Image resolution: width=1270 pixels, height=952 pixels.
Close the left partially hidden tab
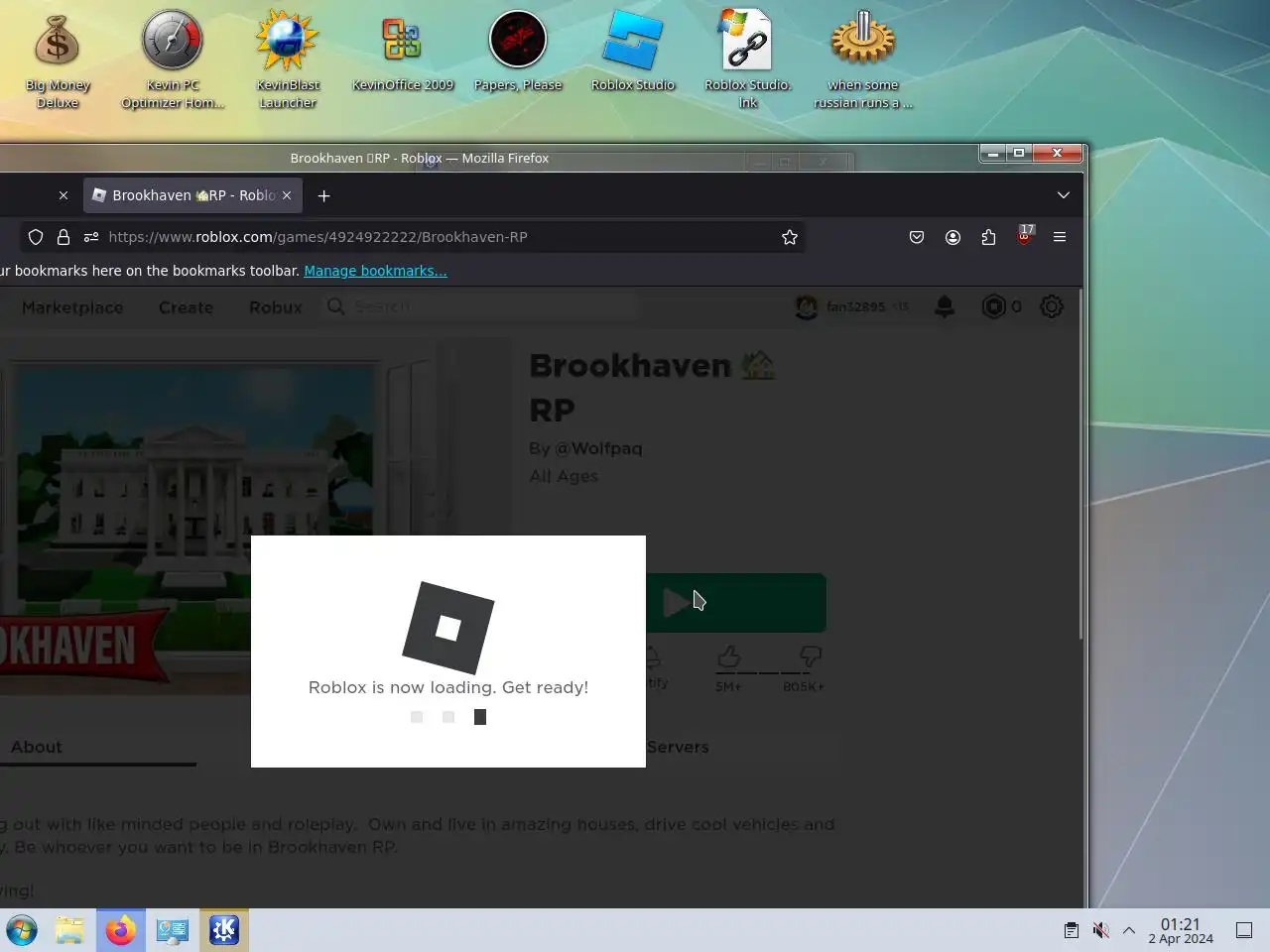63,195
